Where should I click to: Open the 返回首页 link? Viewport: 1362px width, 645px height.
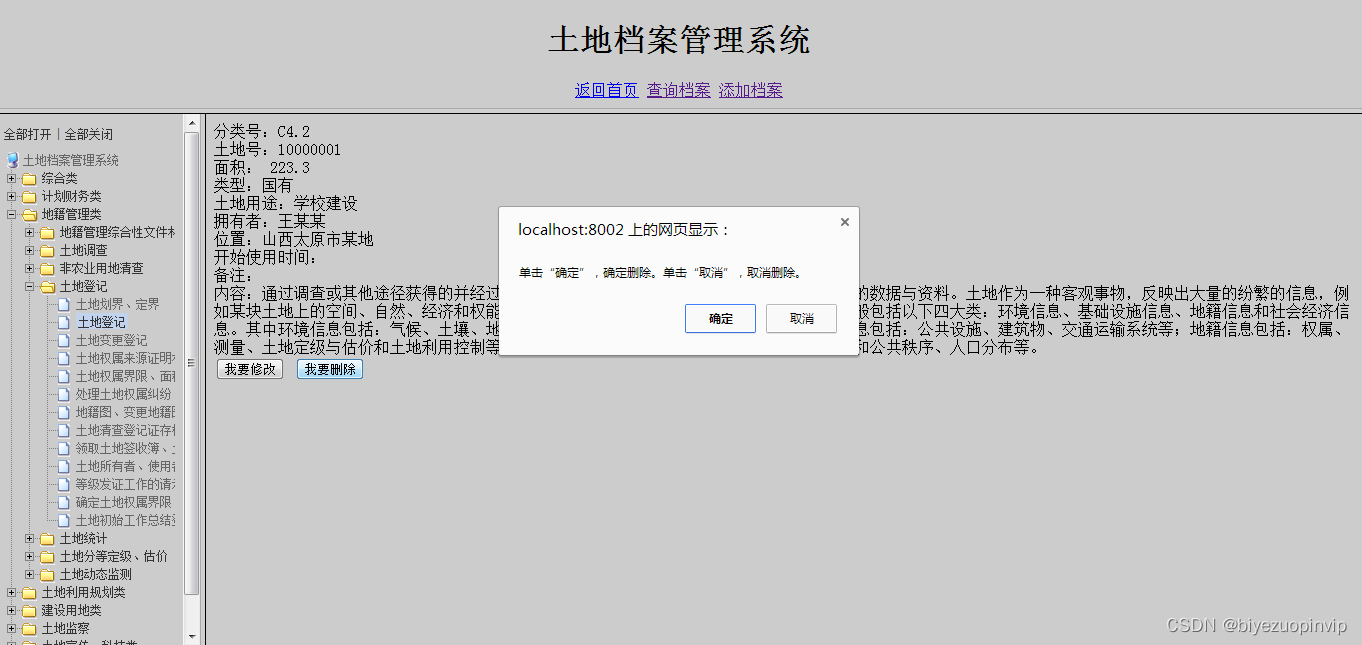pos(606,89)
